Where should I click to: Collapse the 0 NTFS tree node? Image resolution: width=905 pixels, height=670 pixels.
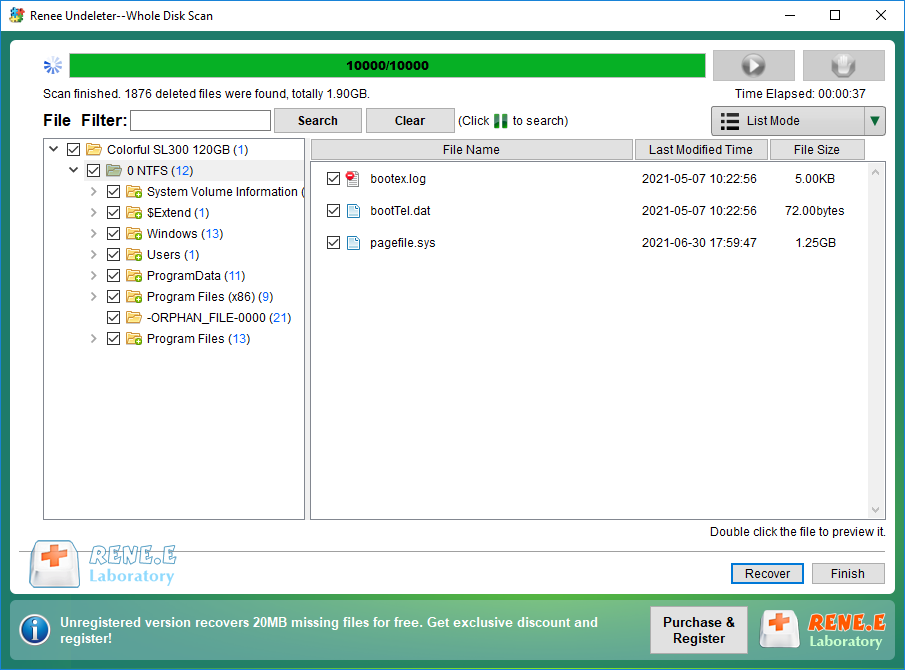pyautogui.click(x=73, y=170)
